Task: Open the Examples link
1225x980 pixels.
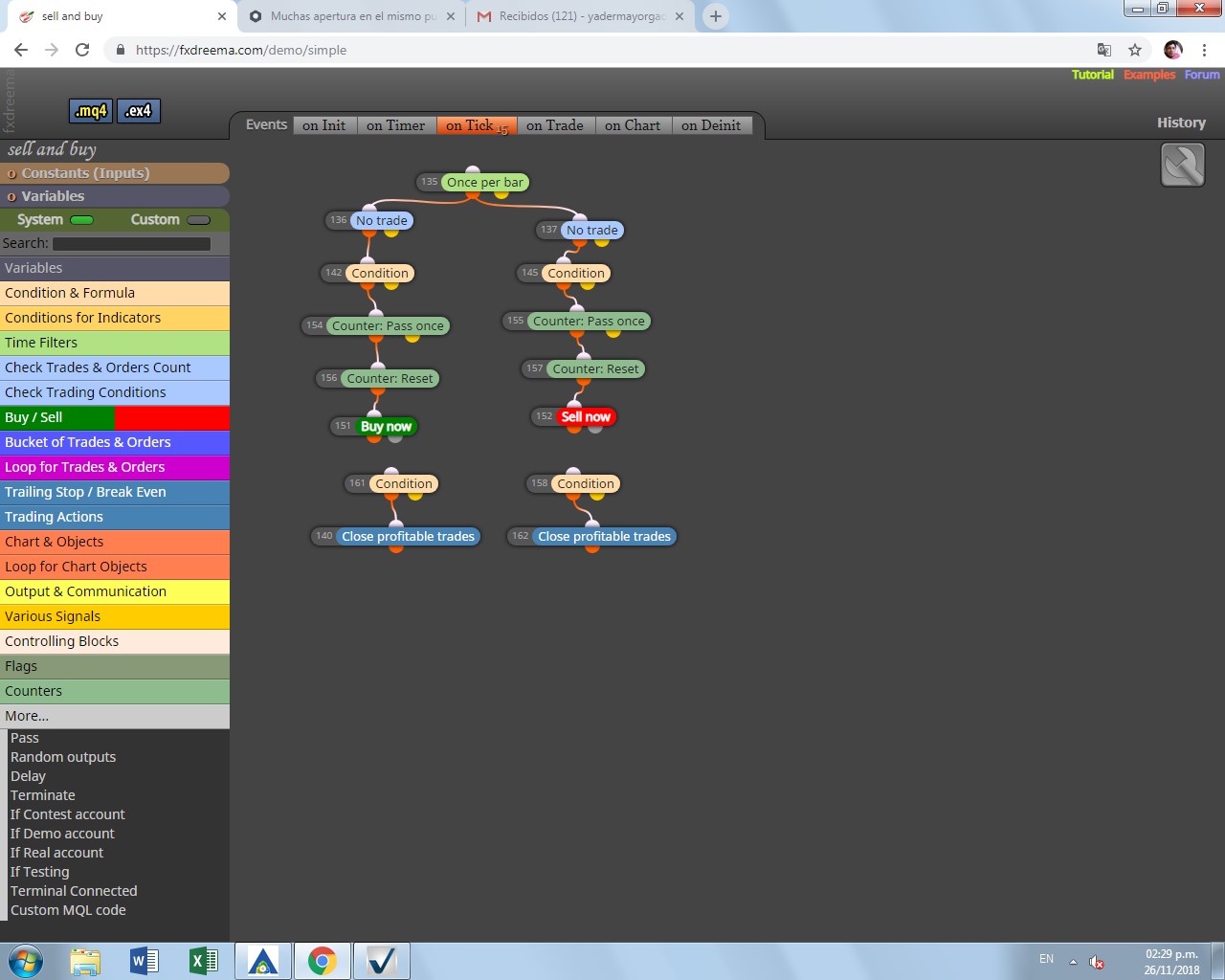Action: (1149, 75)
